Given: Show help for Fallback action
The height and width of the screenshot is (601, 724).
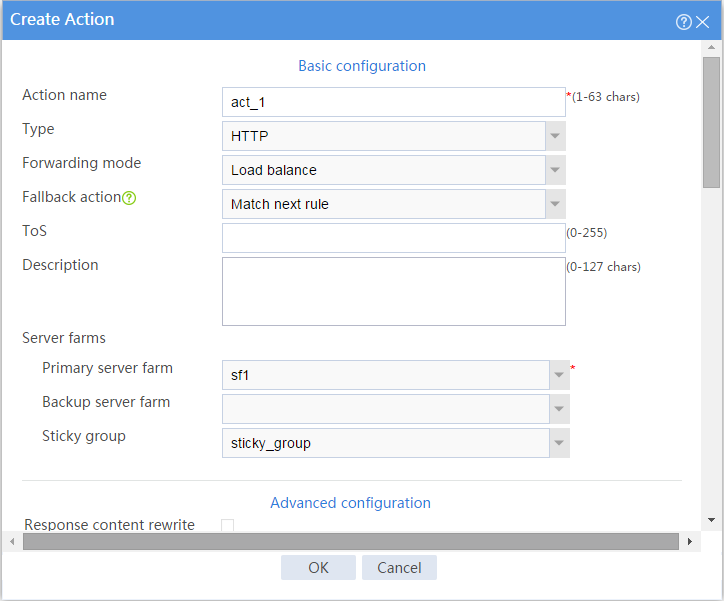Looking at the screenshot, I should tap(129, 198).
